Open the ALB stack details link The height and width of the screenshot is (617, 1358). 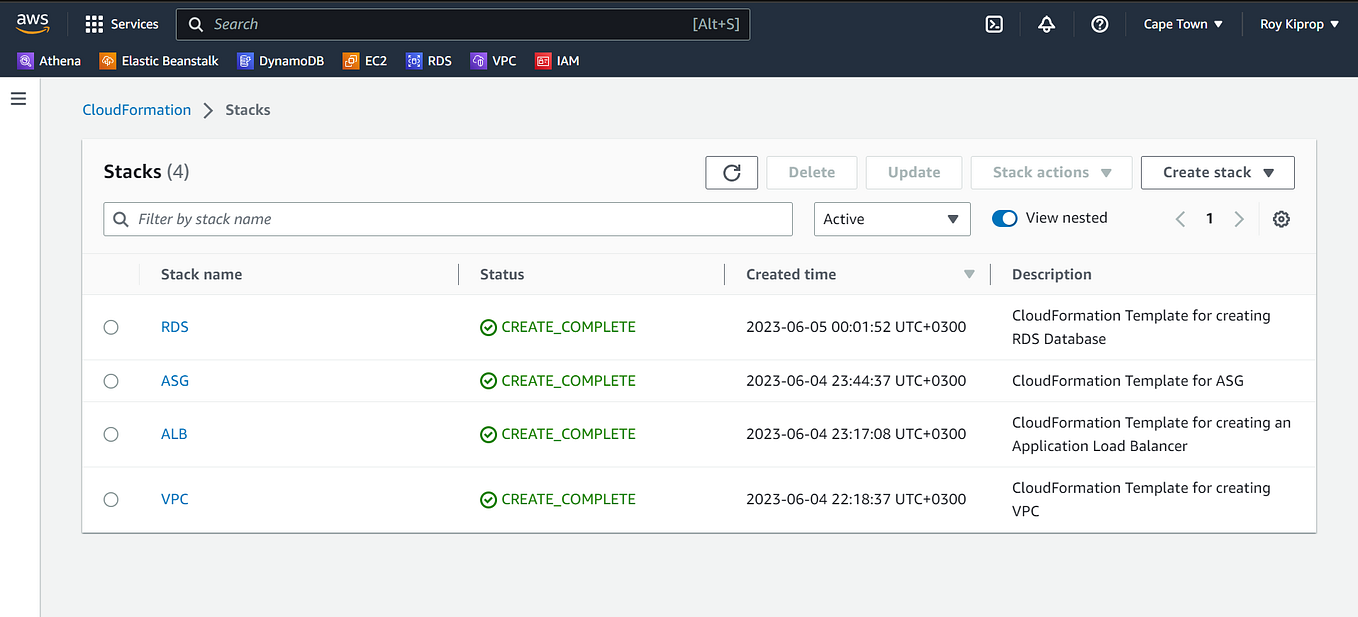pyautogui.click(x=174, y=433)
